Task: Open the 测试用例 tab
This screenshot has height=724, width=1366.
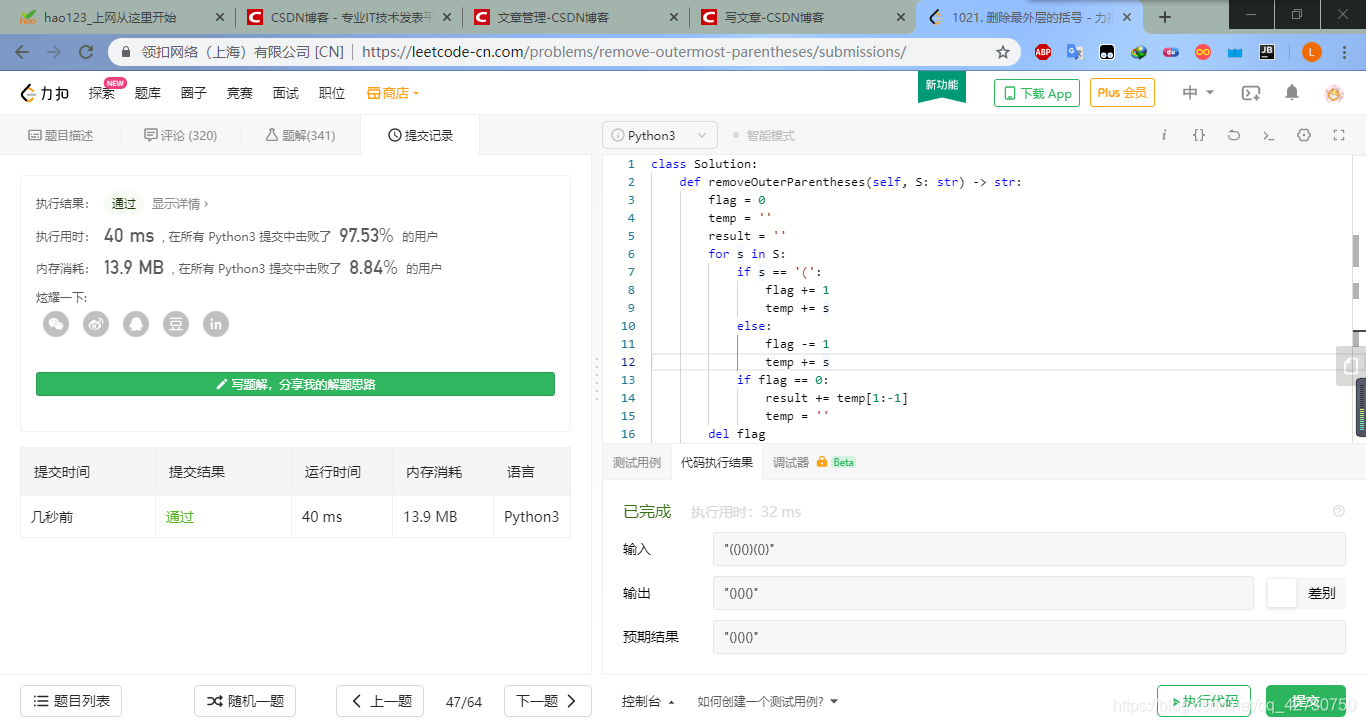Action: click(x=637, y=462)
